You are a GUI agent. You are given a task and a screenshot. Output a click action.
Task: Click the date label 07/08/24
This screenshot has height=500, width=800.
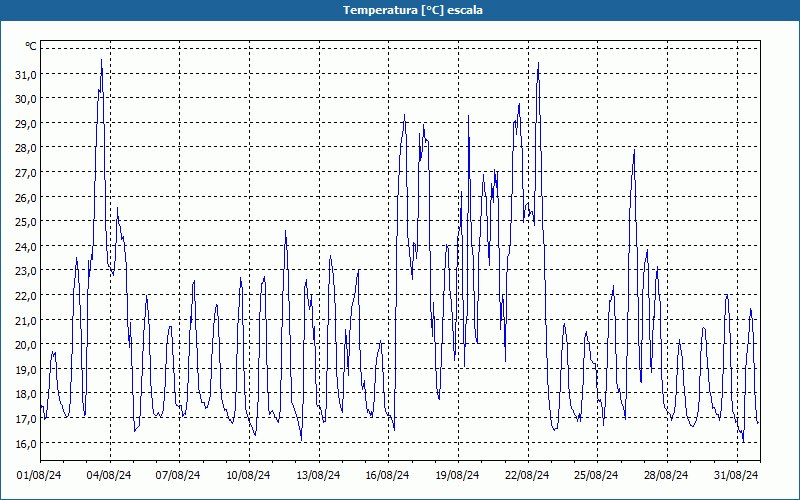coord(178,475)
